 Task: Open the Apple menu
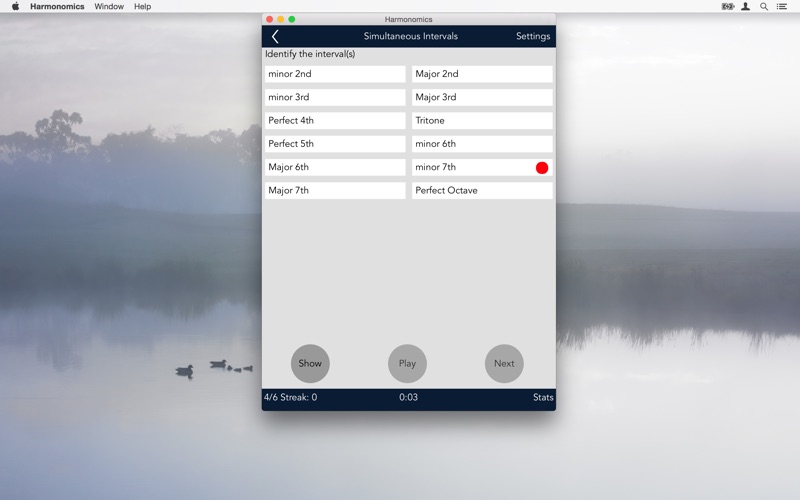click(15, 6)
